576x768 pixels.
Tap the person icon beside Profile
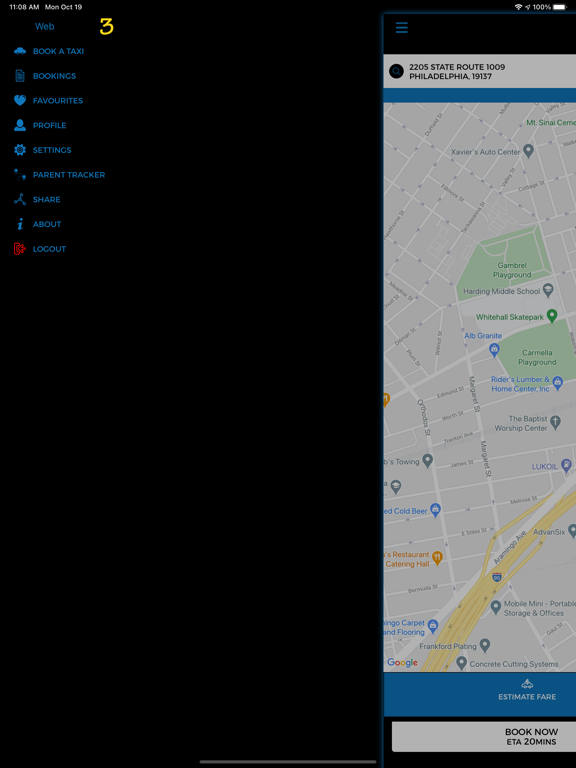pos(20,125)
